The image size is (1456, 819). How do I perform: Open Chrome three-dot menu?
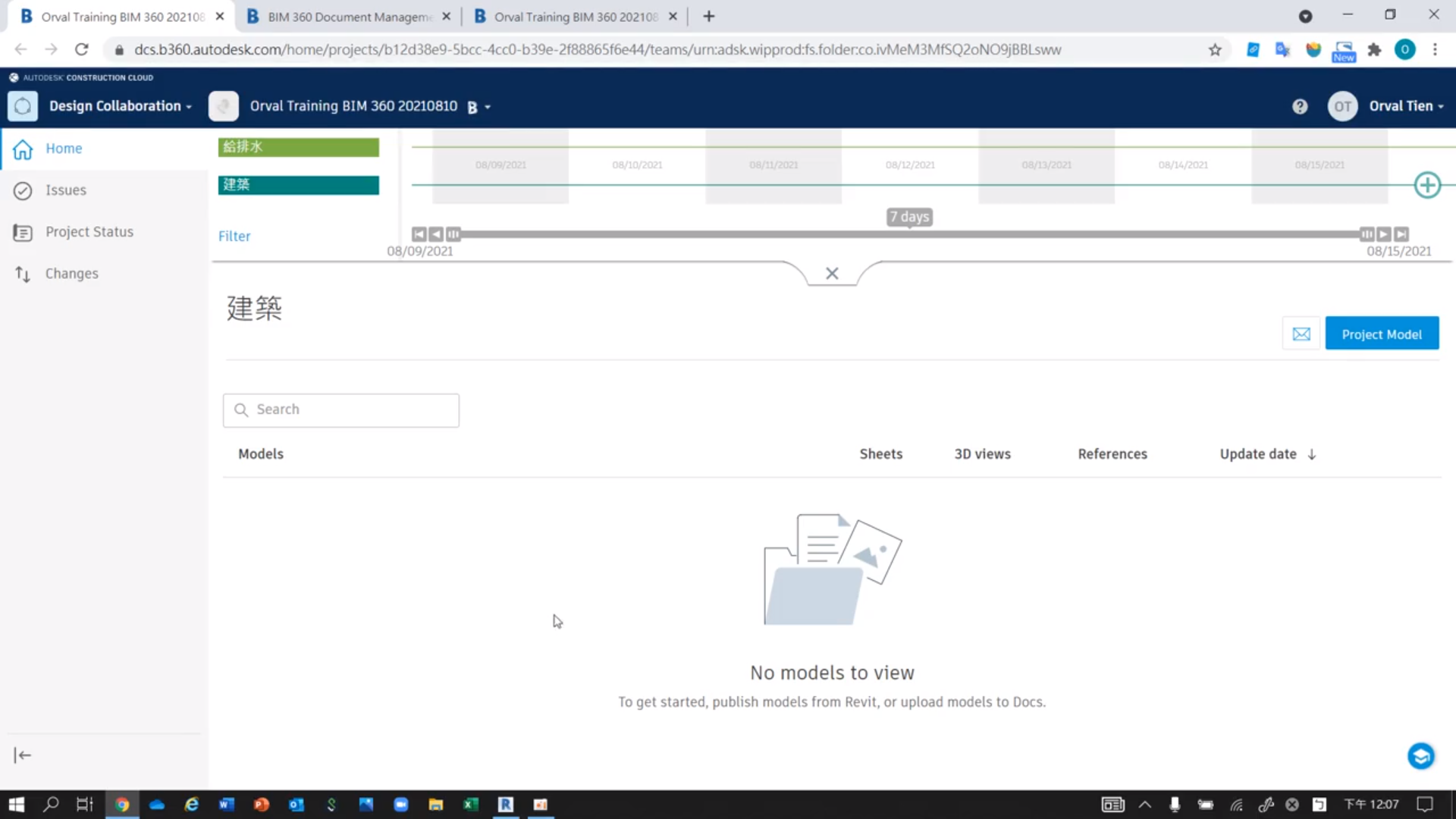click(1435, 50)
